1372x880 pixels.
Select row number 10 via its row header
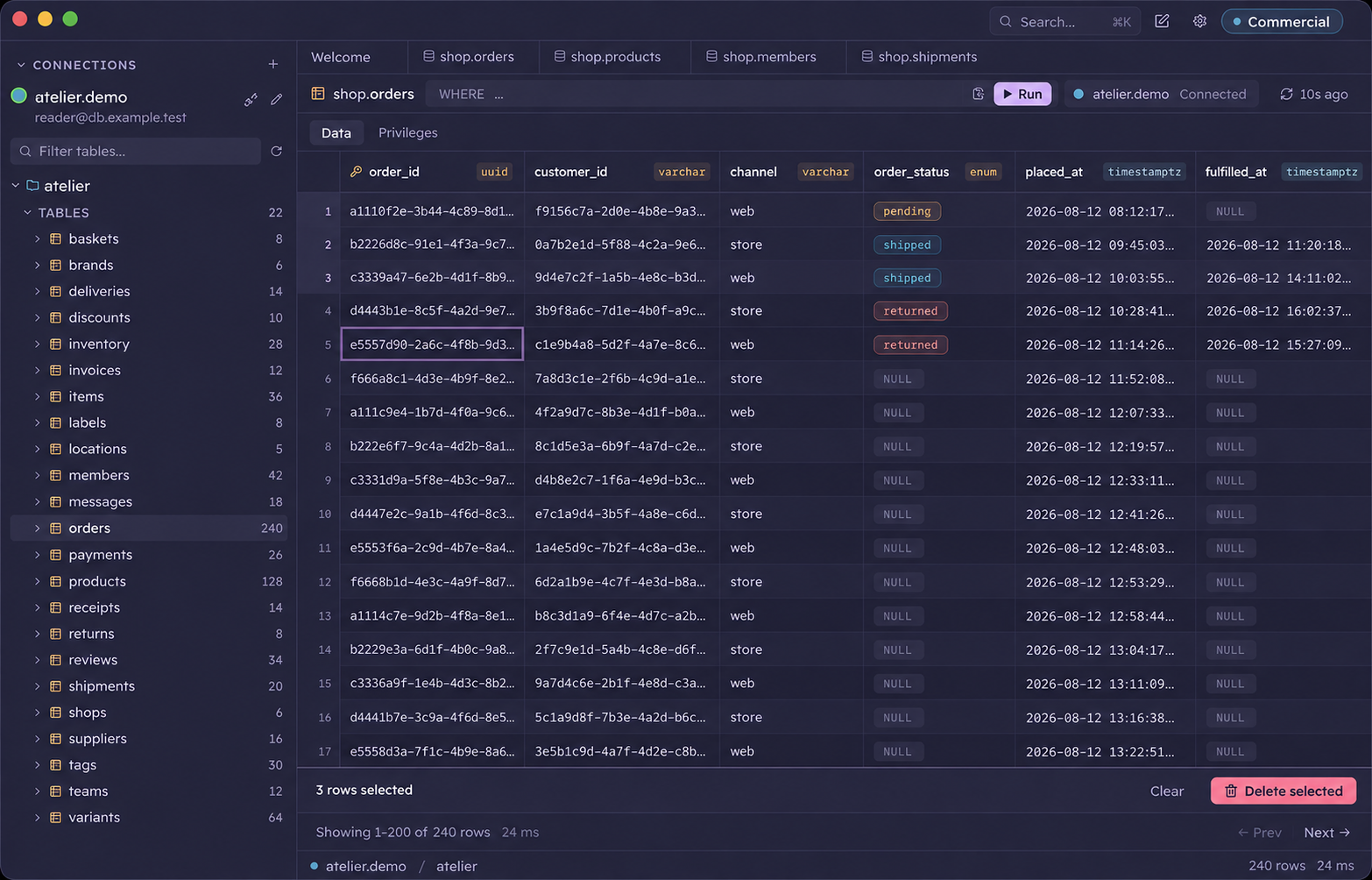tap(319, 514)
